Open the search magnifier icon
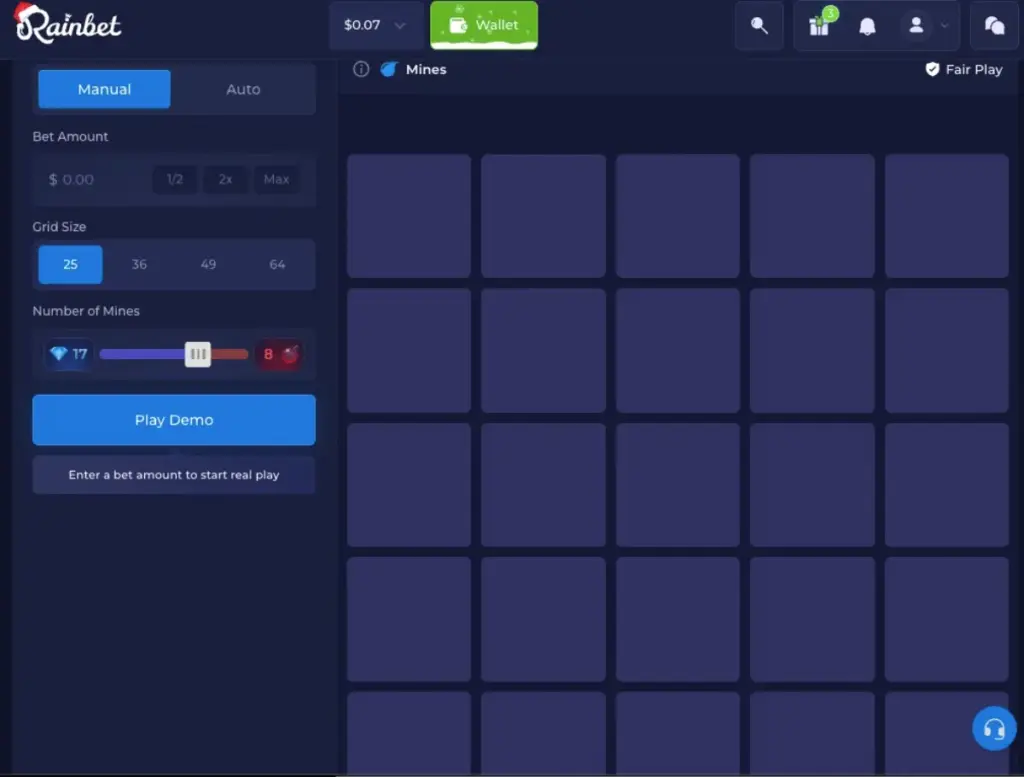Image resolution: width=1024 pixels, height=777 pixels. point(759,26)
